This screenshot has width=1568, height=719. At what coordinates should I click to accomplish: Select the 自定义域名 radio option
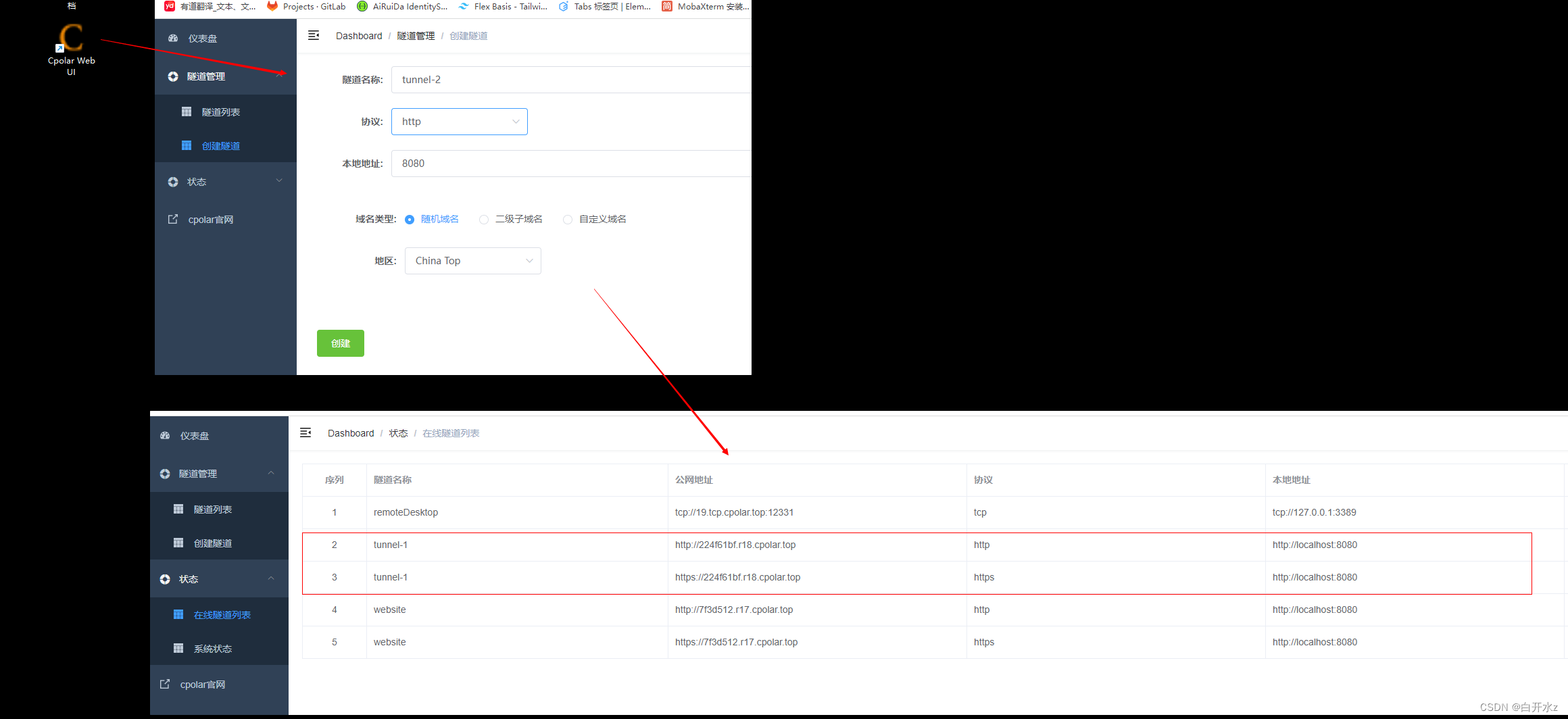pos(568,219)
